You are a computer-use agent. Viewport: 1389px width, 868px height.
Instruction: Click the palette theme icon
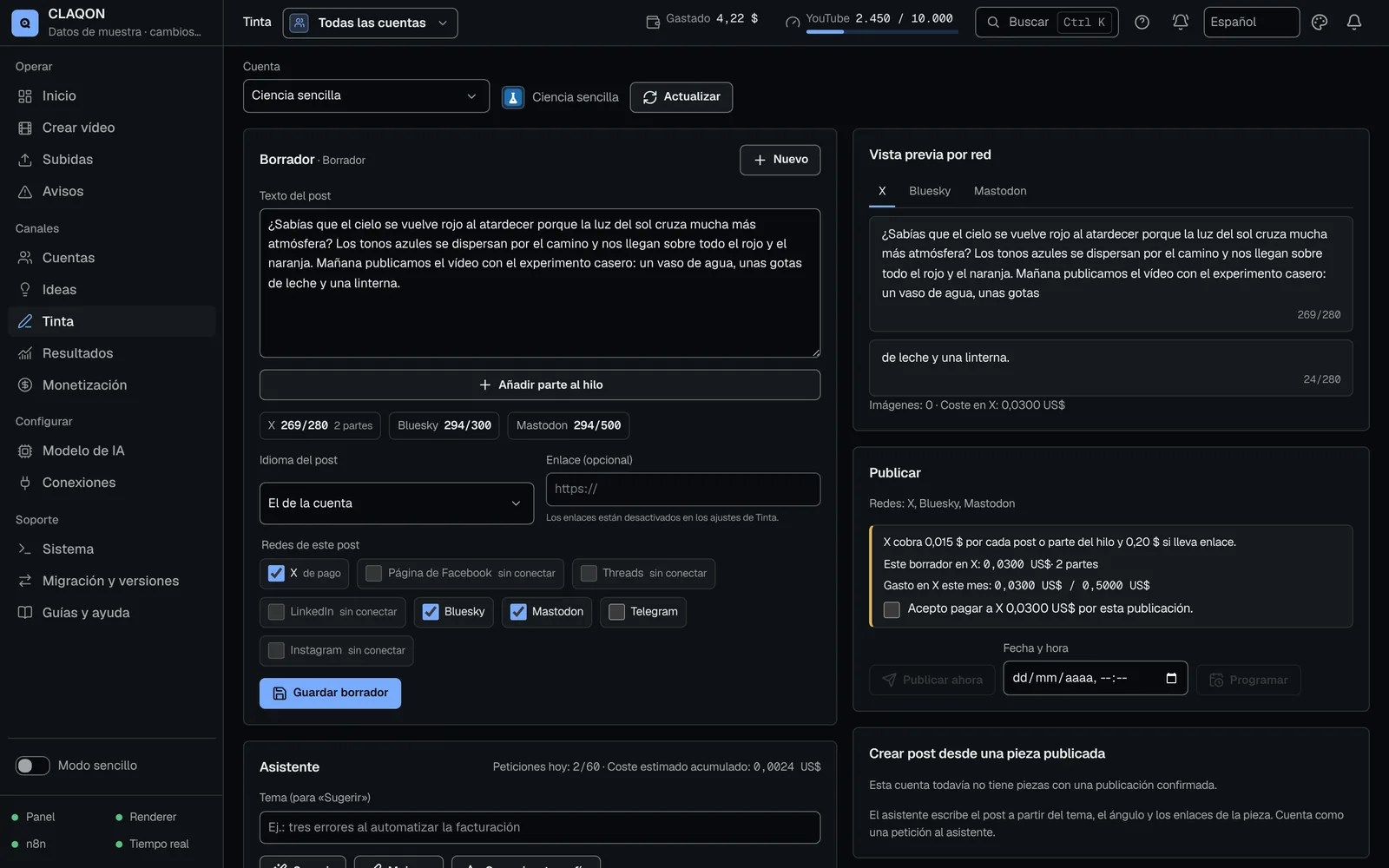coord(1320,23)
